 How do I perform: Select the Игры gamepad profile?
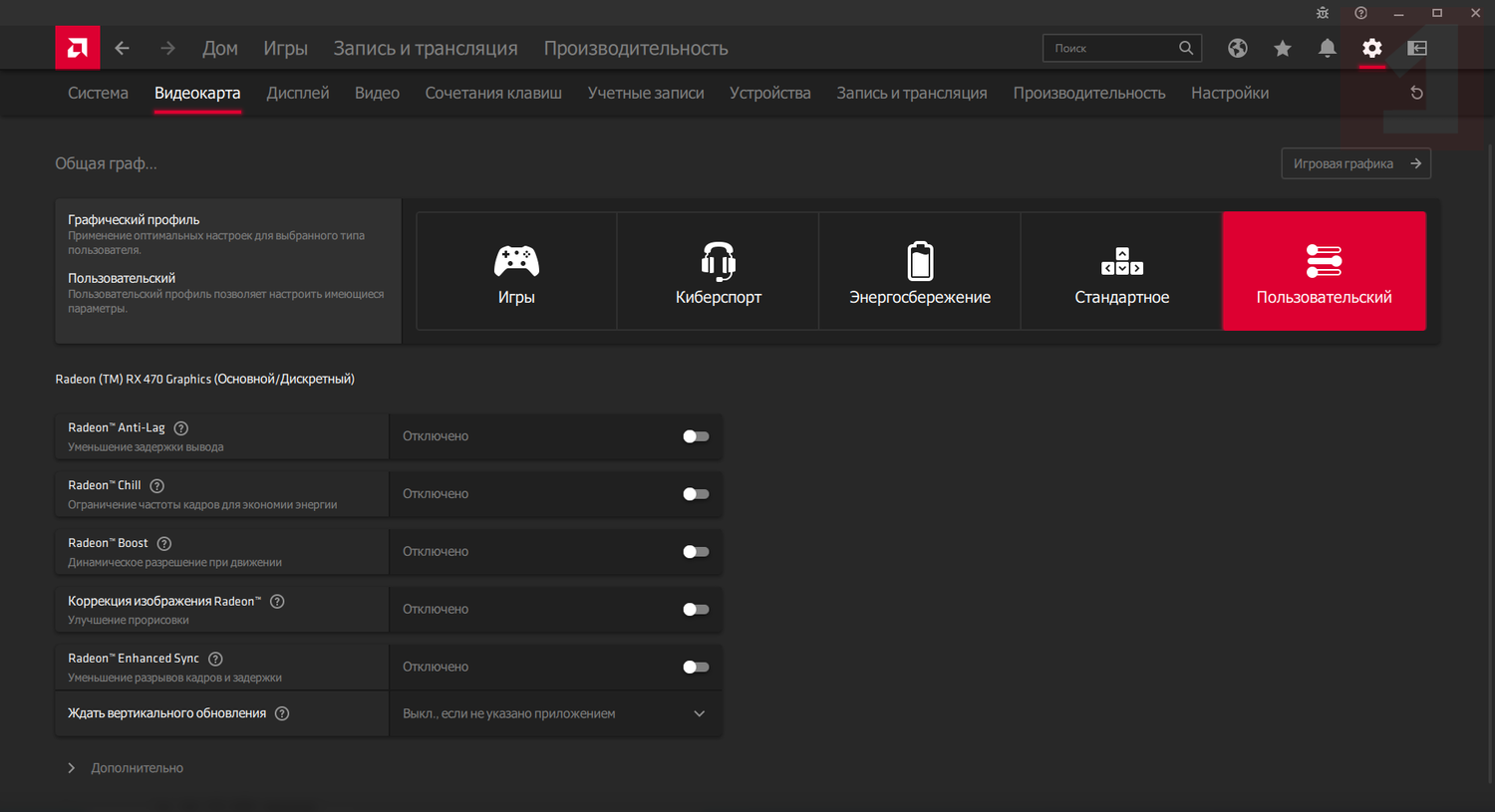[516, 271]
